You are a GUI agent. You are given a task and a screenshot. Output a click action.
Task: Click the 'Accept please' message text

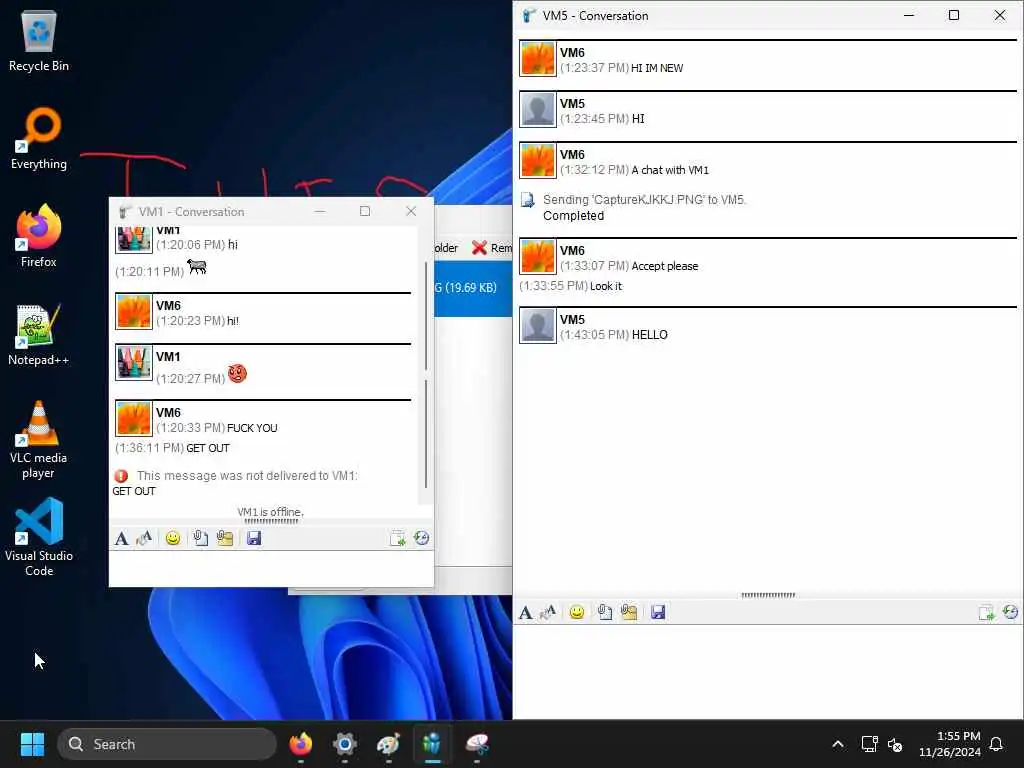tap(665, 266)
